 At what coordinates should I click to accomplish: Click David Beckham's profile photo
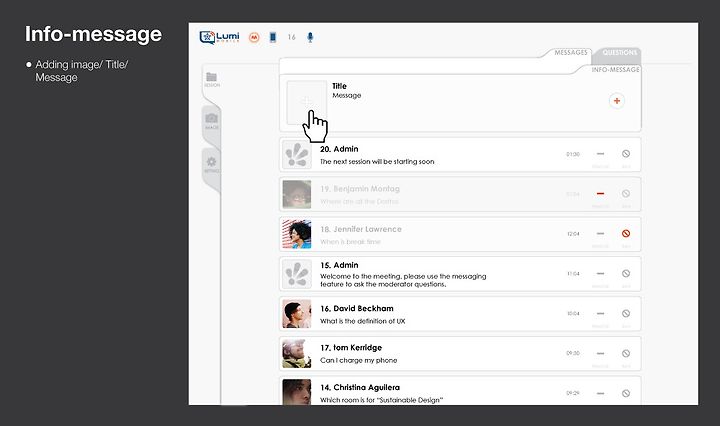click(x=297, y=314)
